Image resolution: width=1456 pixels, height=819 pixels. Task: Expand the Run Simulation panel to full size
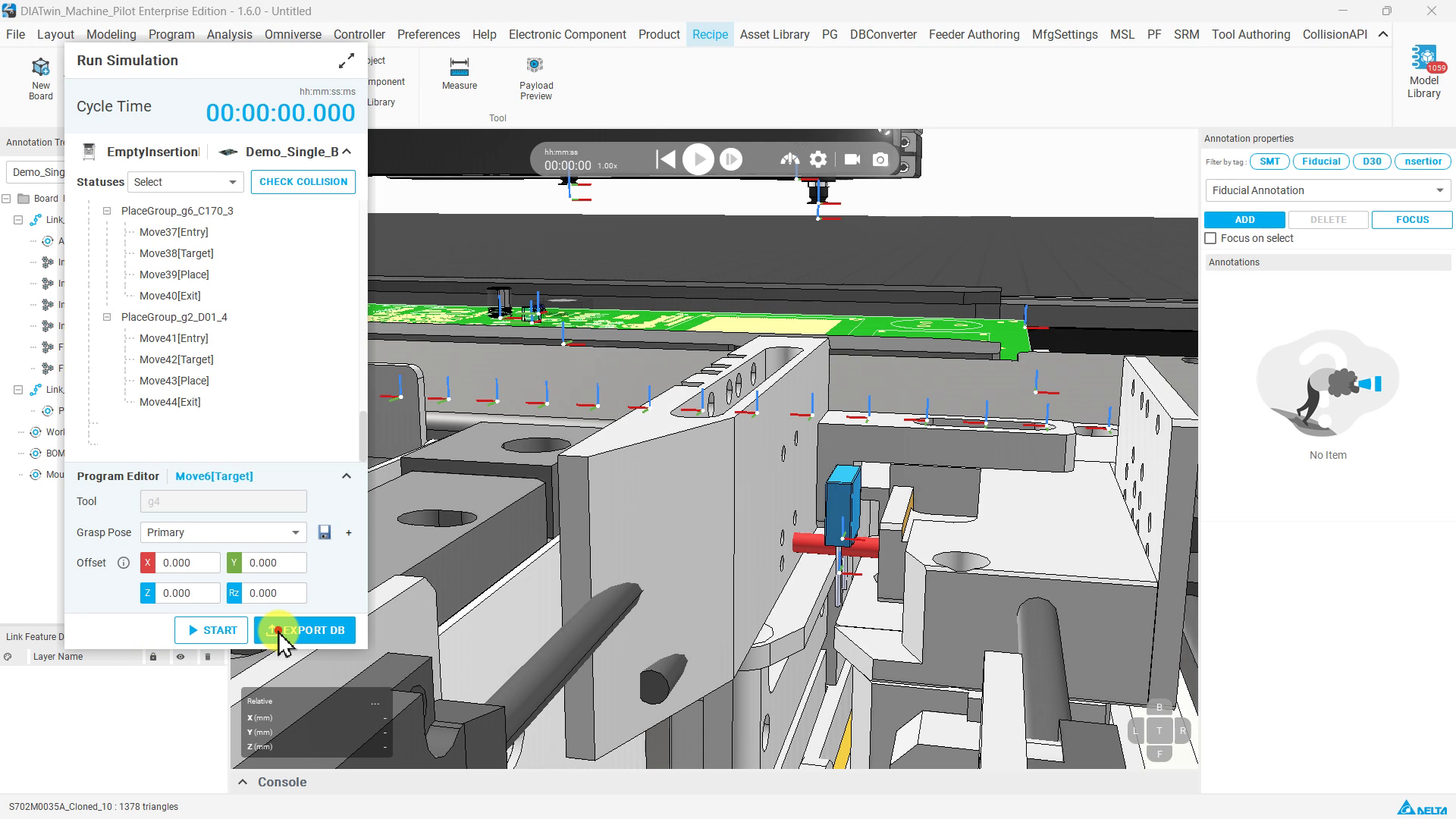[x=347, y=61]
